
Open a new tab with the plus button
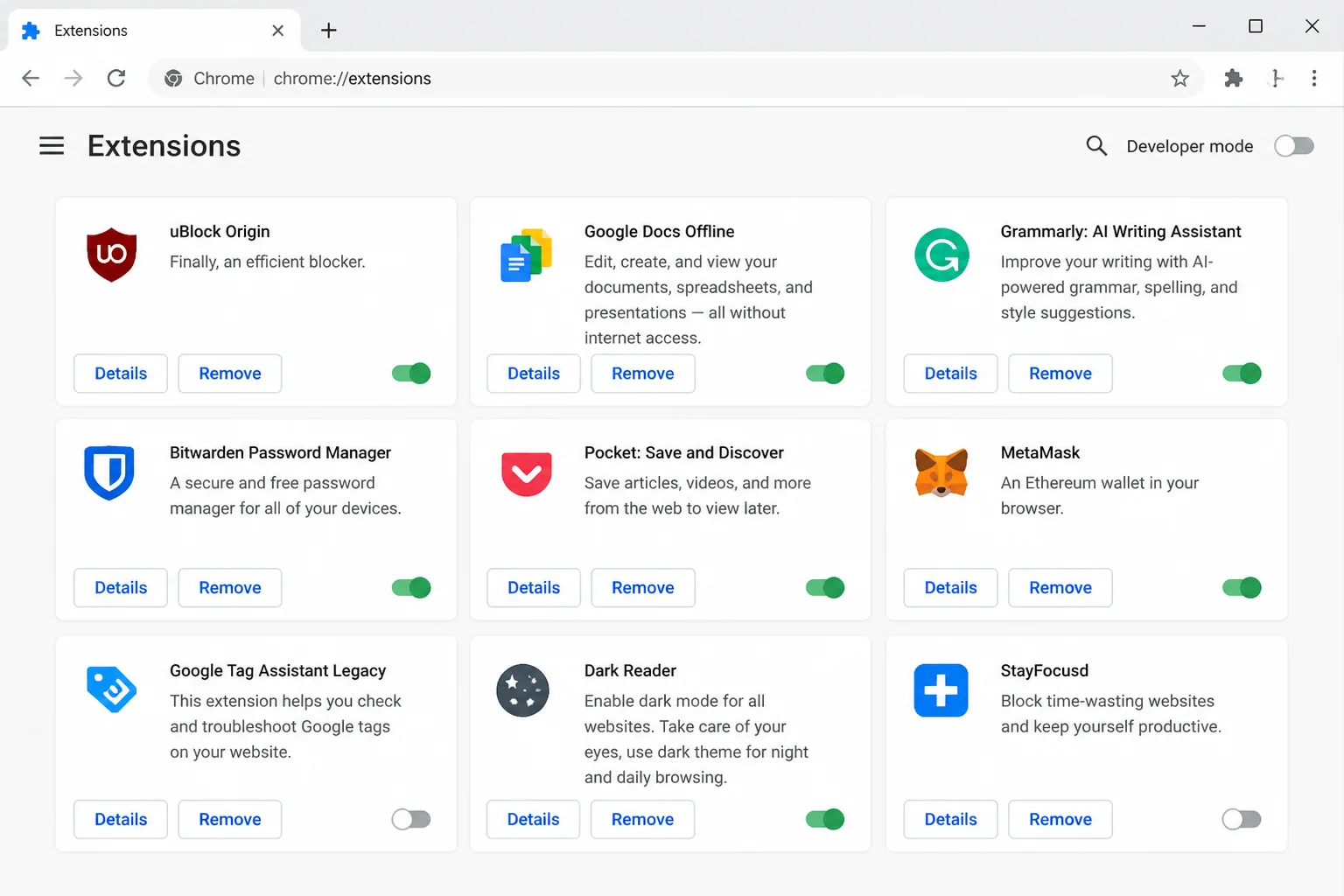(329, 31)
